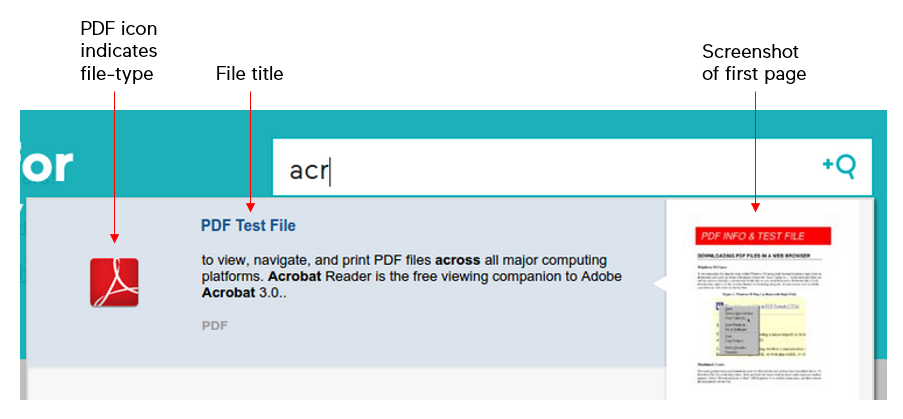Click the gray PDF file-type label

point(215,326)
